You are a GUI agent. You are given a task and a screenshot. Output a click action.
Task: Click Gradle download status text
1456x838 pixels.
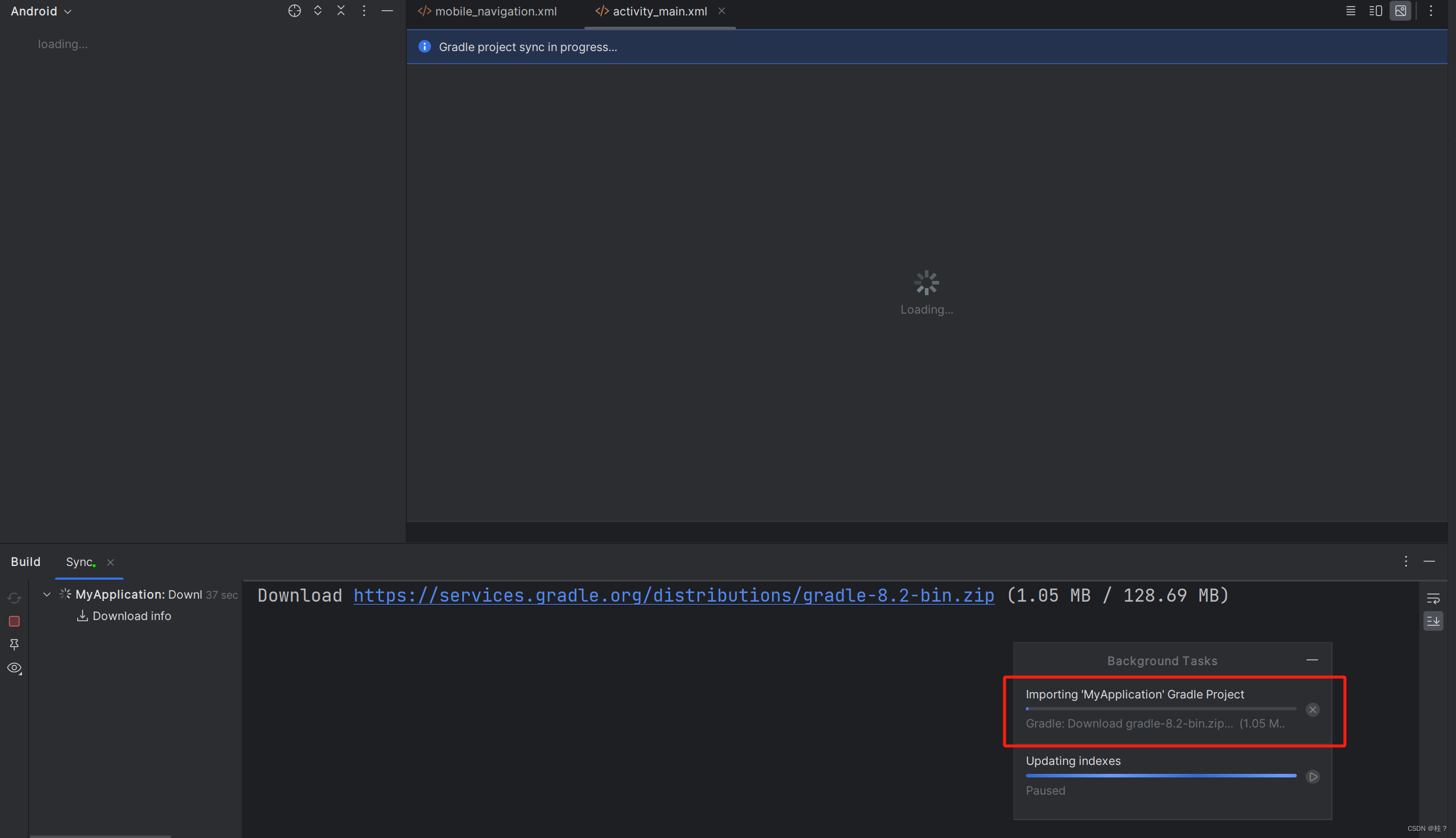tap(1155, 723)
